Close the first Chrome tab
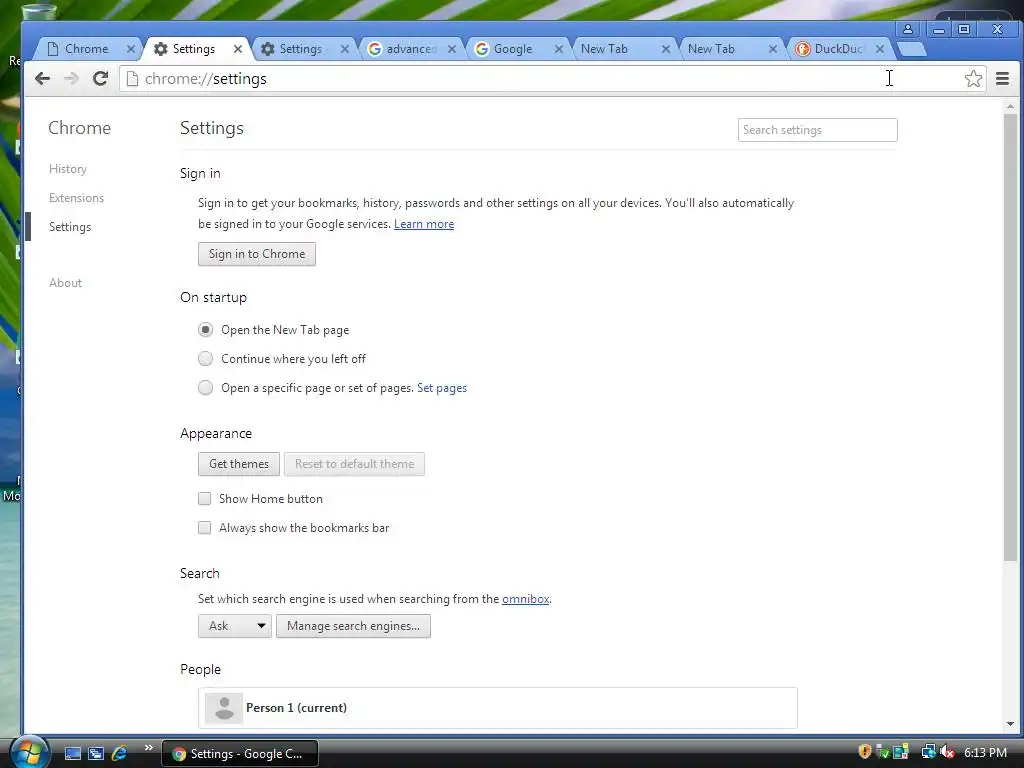1024x768 pixels. (x=131, y=49)
